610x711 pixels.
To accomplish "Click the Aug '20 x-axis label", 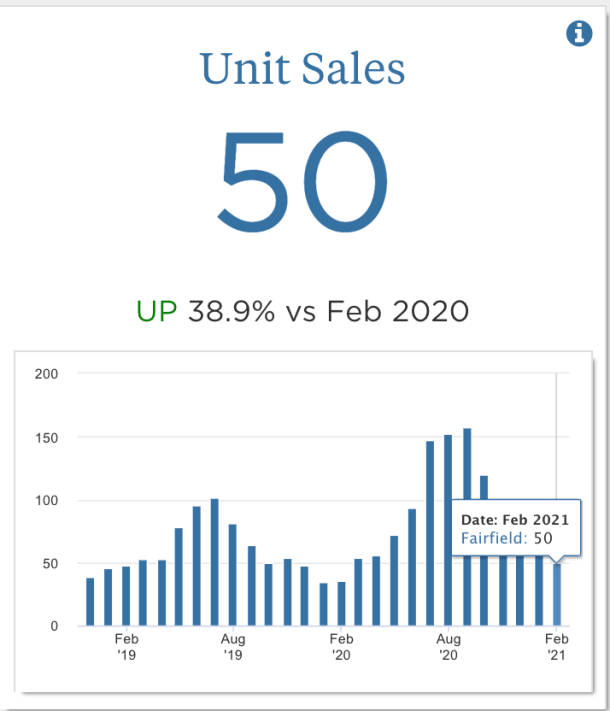I will coord(449,646).
